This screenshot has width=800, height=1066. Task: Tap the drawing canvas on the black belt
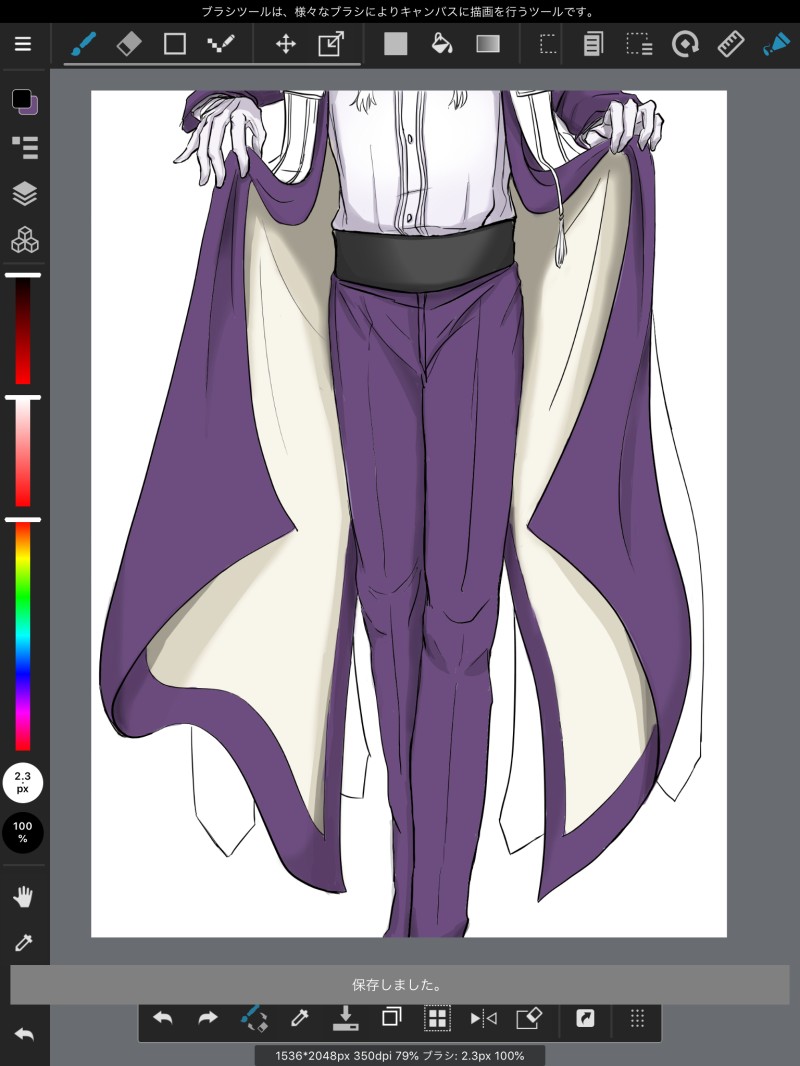tap(426, 260)
